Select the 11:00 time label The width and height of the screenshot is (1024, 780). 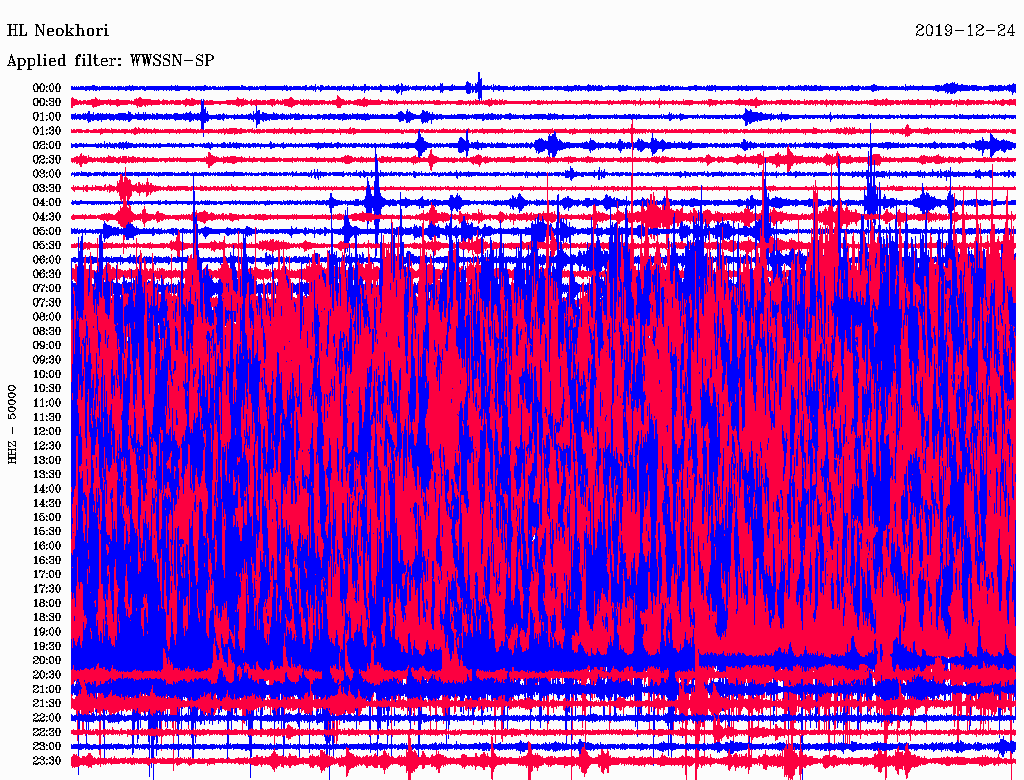[x=47, y=403]
